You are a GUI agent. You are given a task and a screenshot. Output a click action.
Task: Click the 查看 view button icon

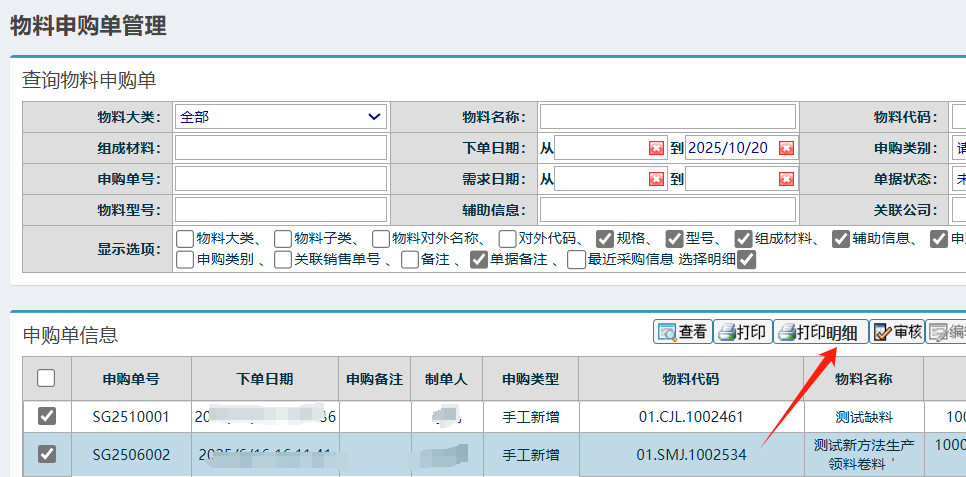[668, 333]
